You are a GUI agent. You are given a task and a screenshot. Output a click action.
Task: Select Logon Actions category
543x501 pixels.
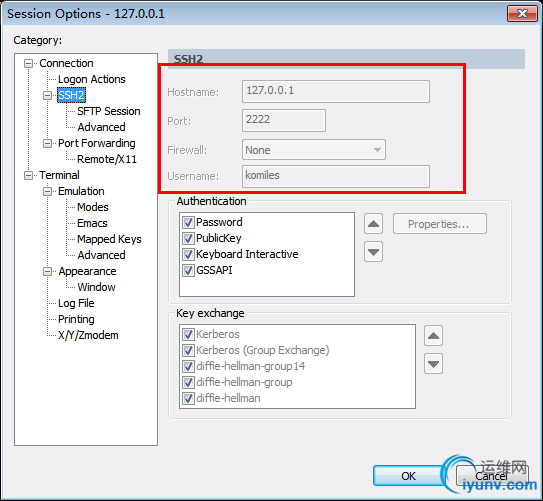91,79
